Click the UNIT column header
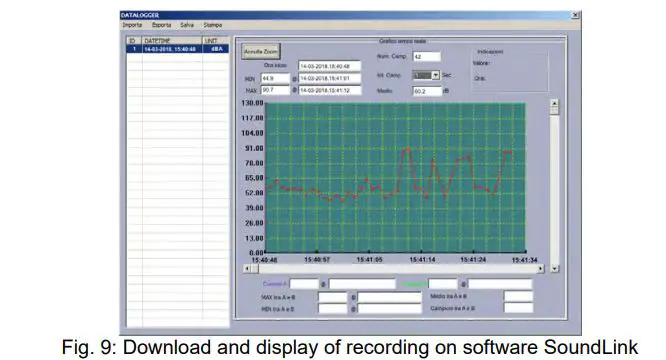This screenshot has height=360, width=666. [216, 40]
